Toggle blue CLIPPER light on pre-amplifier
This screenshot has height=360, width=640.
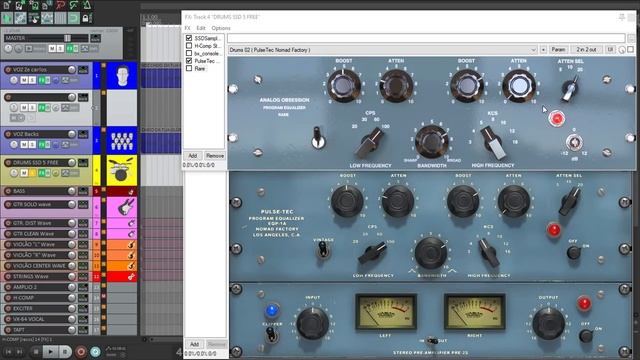pos(272,311)
